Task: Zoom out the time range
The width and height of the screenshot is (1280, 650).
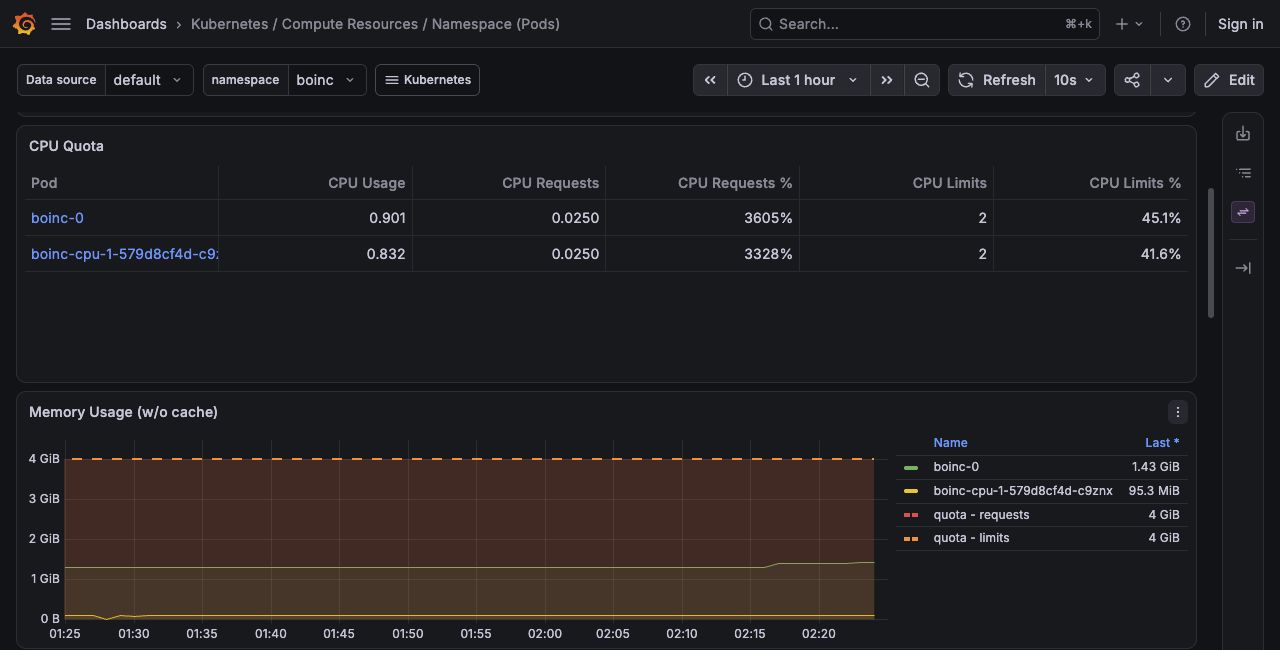Action: pyautogui.click(x=922, y=80)
